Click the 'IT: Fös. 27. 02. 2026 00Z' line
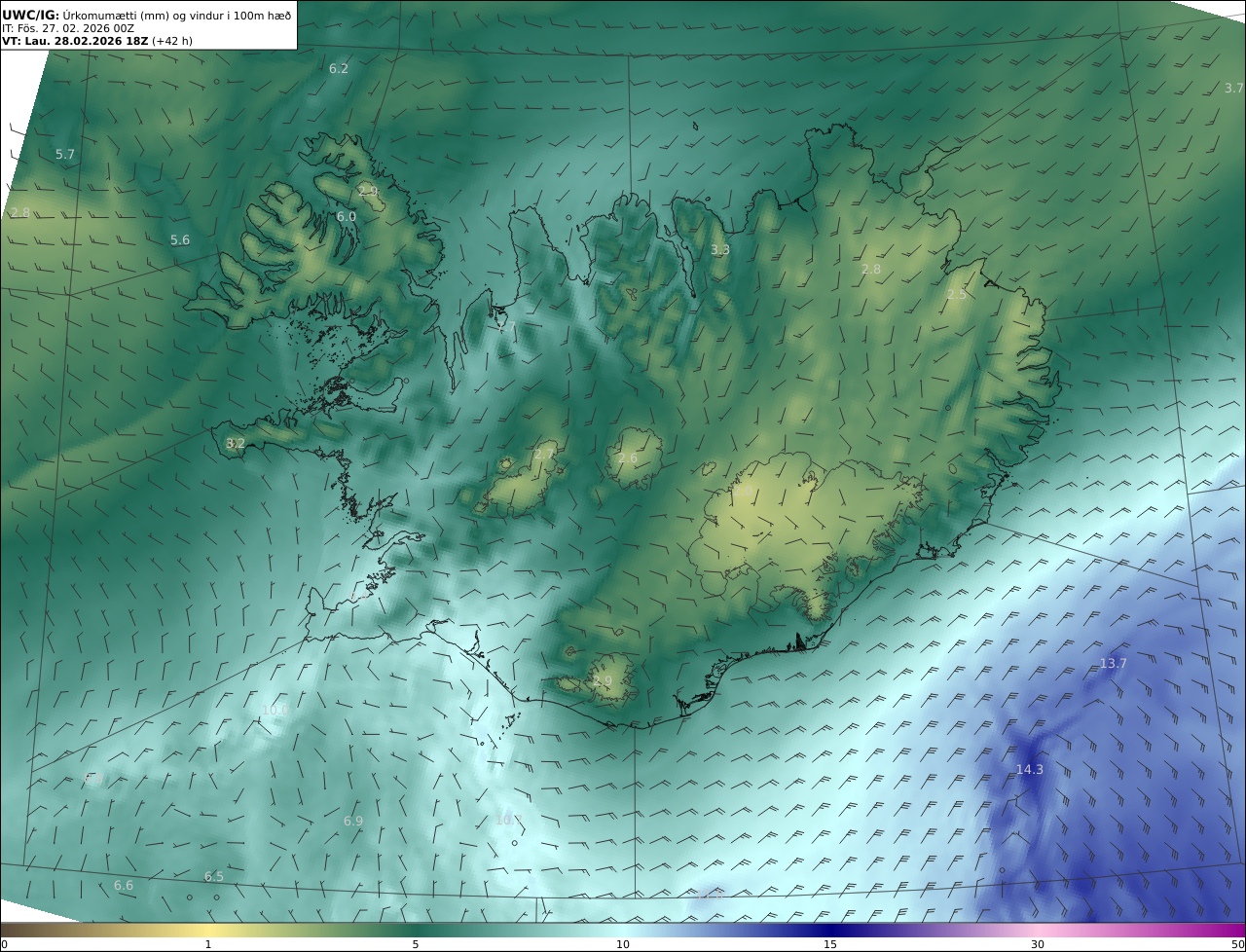Screen dimensions: 1246x952 68,28
